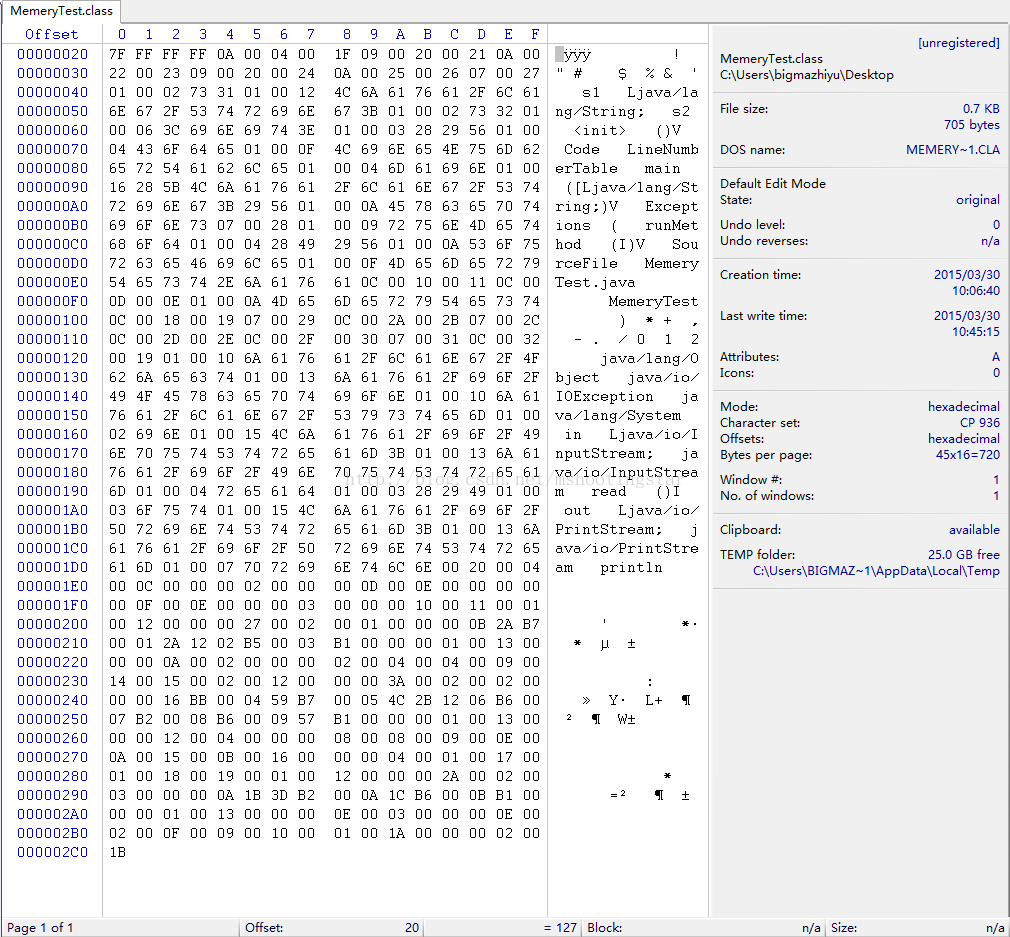Click the 0.7 KB file size value

tap(981, 109)
